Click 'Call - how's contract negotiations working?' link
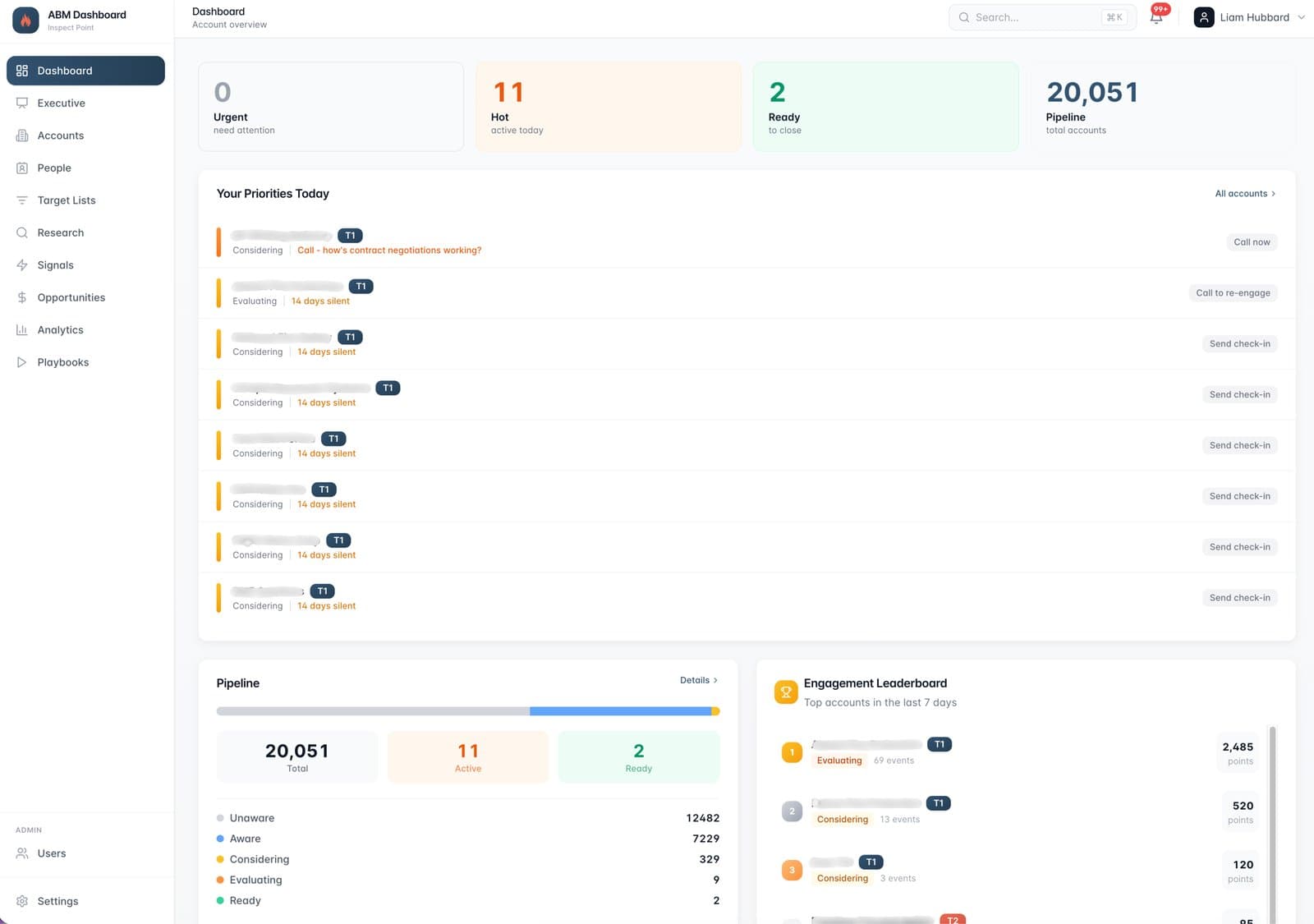 (389, 251)
